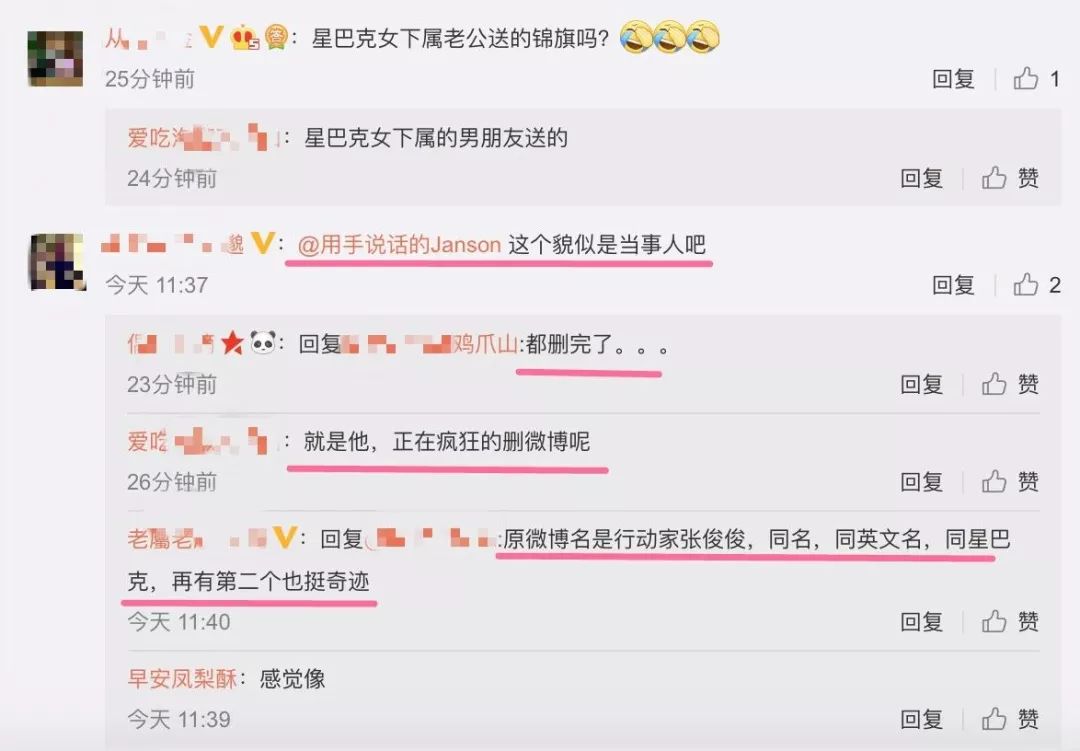The width and height of the screenshot is (1080, 751).
Task: Reply to the 25分钟前 top comment
Action: point(953,79)
